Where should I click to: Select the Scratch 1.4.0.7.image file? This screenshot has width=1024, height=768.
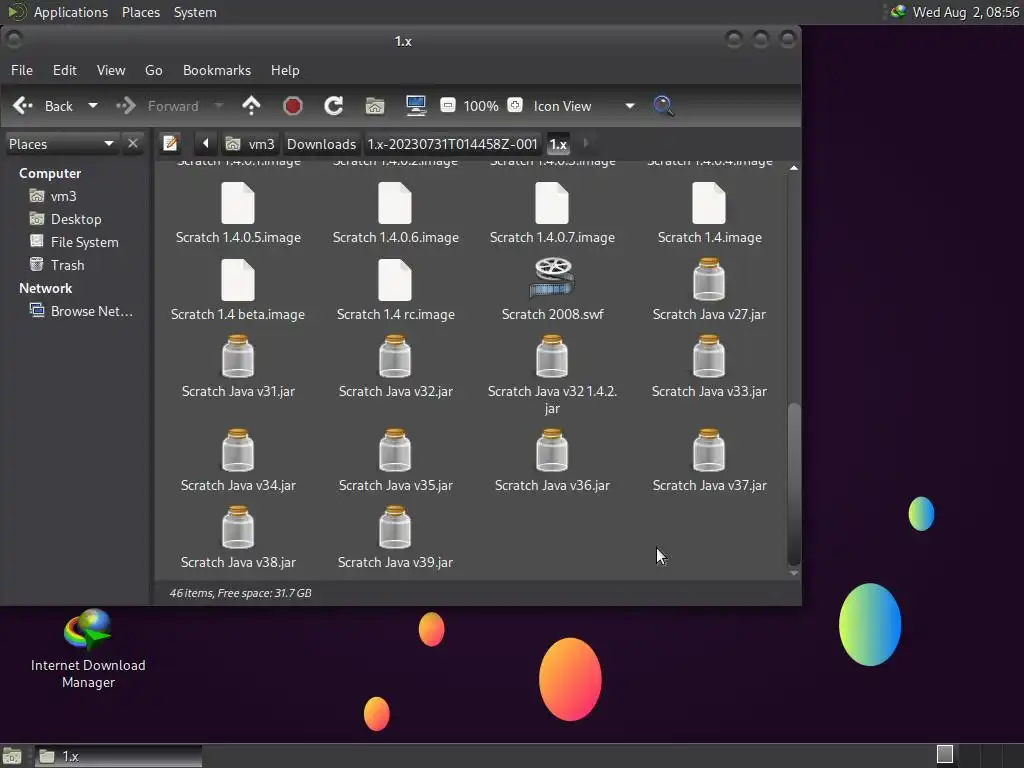pos(552,214)
